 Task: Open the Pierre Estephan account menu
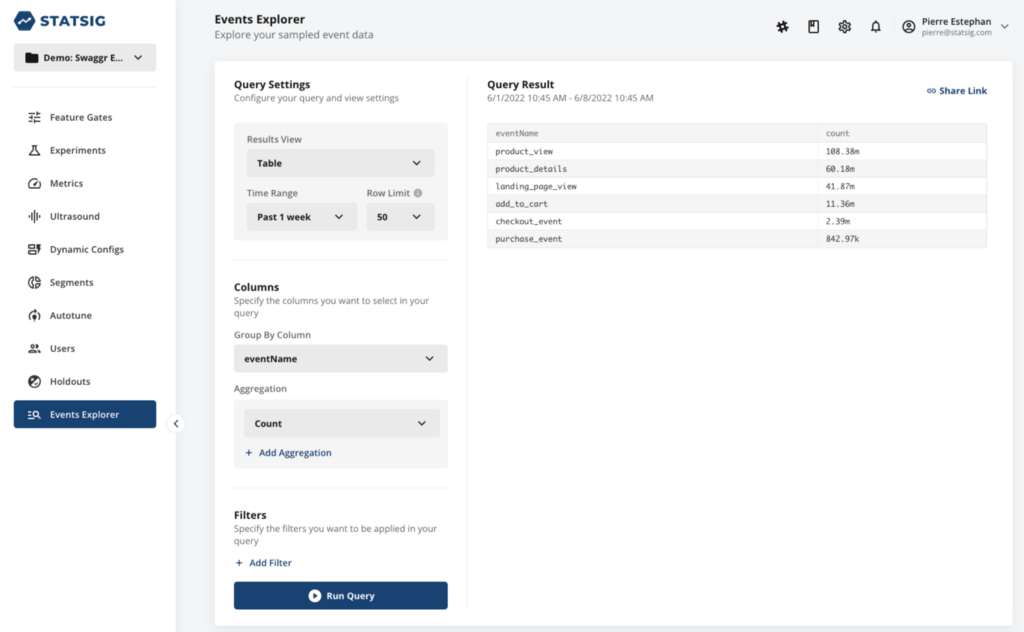(955, 27)
